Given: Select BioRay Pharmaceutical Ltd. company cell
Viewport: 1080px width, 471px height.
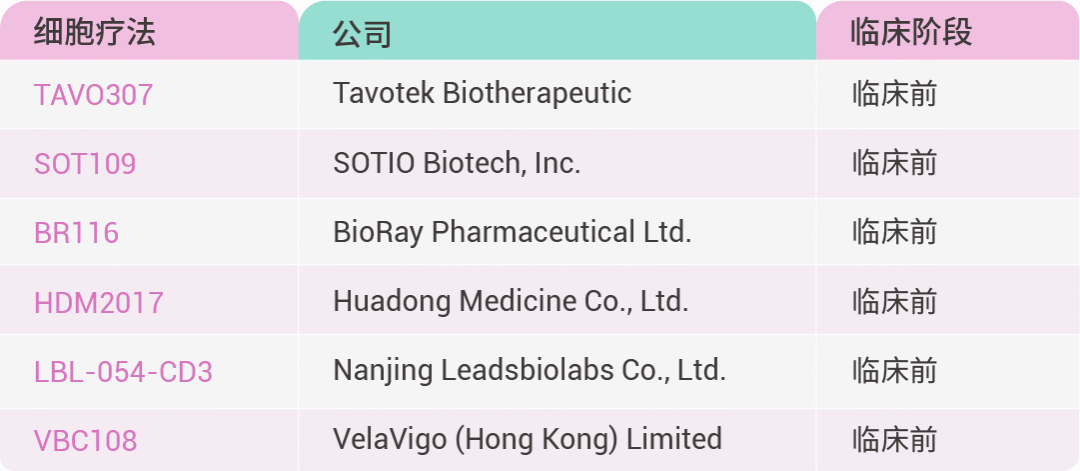Looking at the screenshot, I should pos(512,232).
